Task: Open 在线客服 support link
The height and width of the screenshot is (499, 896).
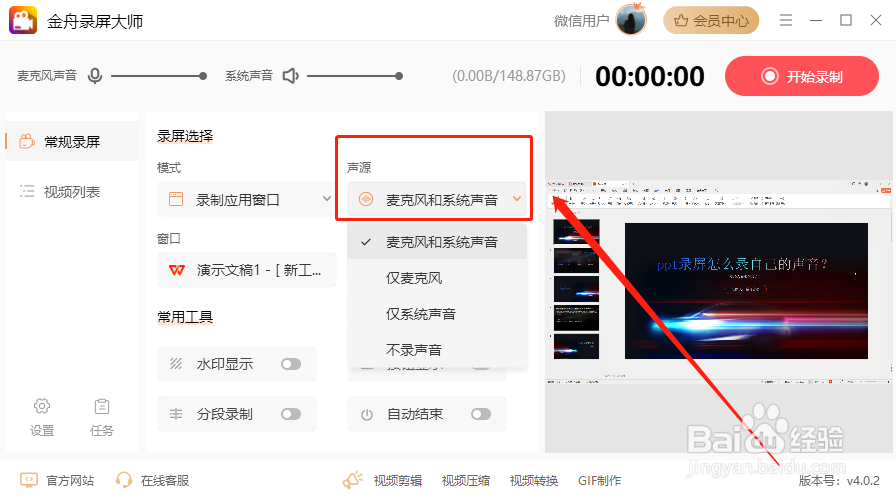Action: click(152, 480)
